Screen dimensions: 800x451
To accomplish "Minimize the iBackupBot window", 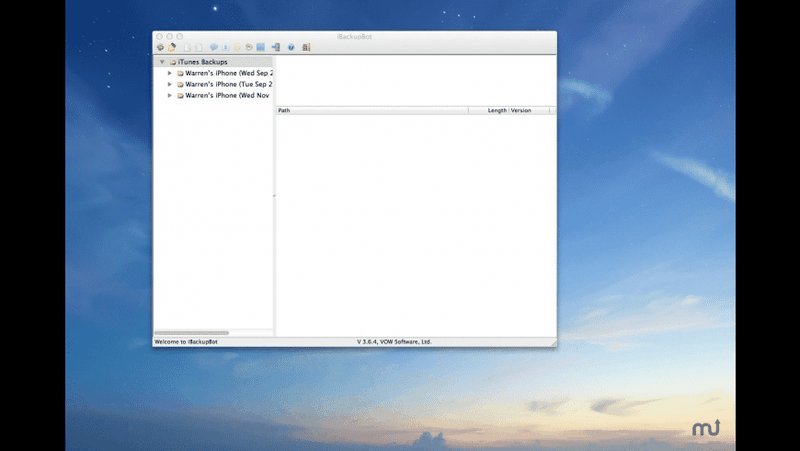I will coord(169,37).
